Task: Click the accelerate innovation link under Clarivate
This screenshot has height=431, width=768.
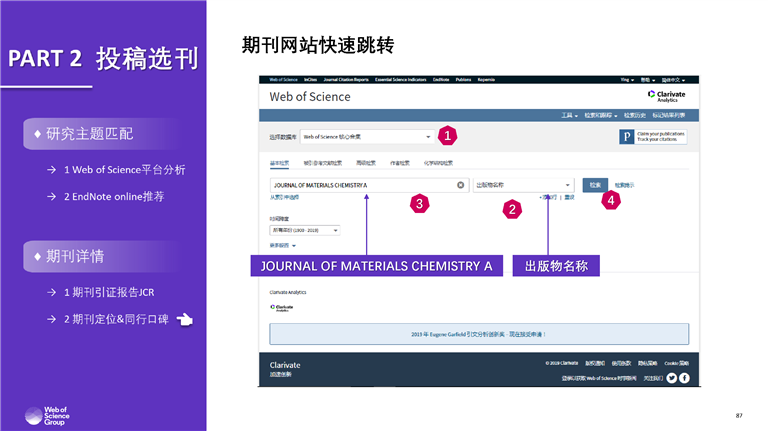Action: [281, 374]
